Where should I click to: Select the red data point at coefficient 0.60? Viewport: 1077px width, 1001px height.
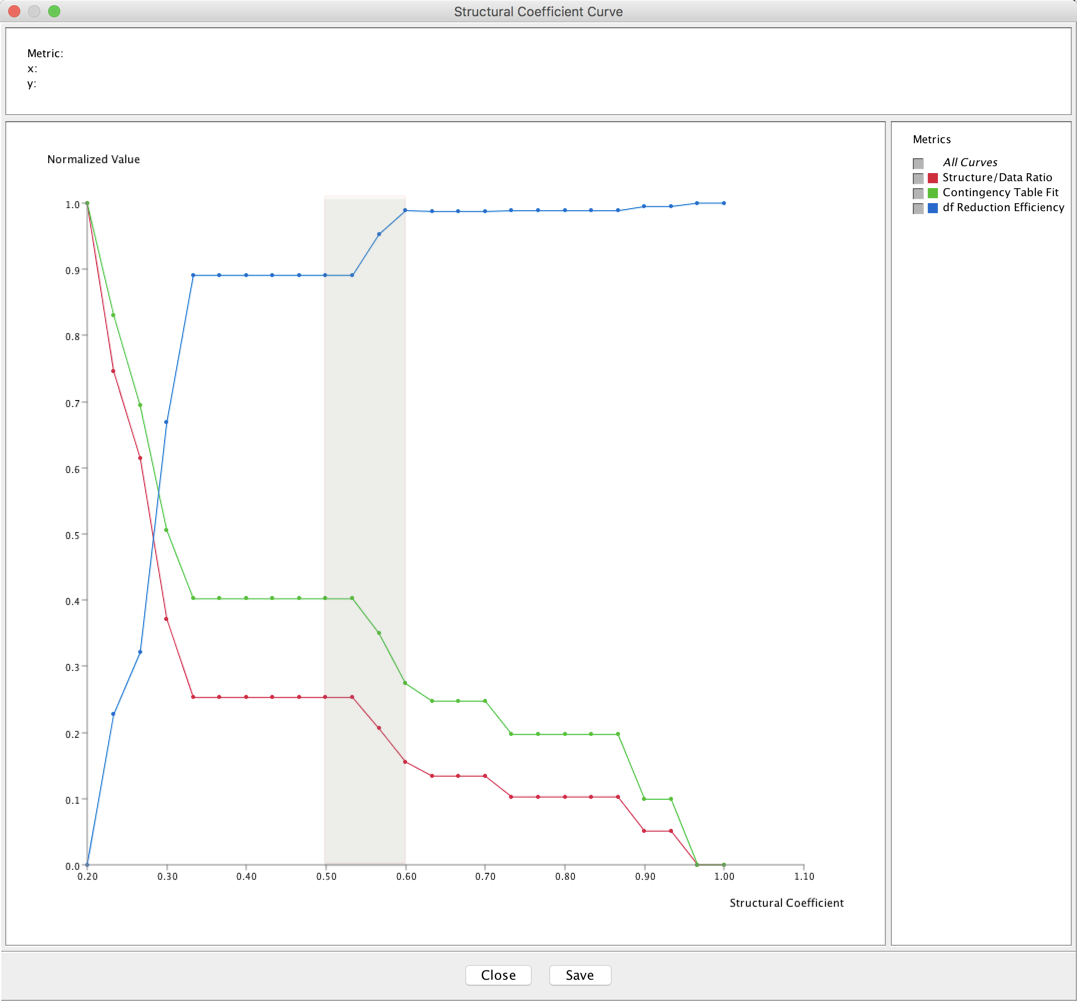click(405, 762)
